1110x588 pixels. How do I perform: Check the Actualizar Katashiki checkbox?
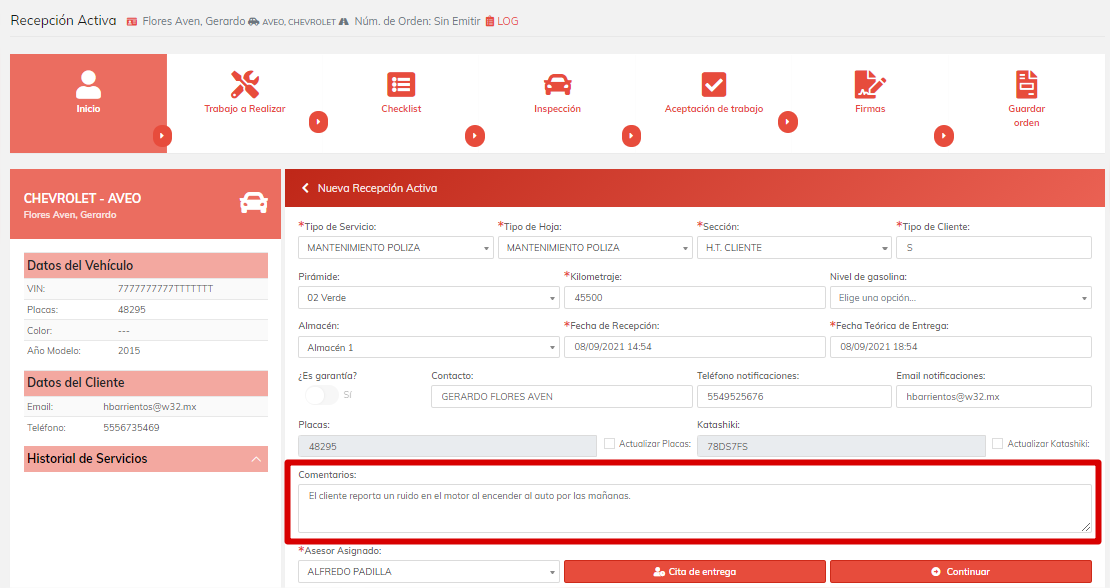(997, 443)
